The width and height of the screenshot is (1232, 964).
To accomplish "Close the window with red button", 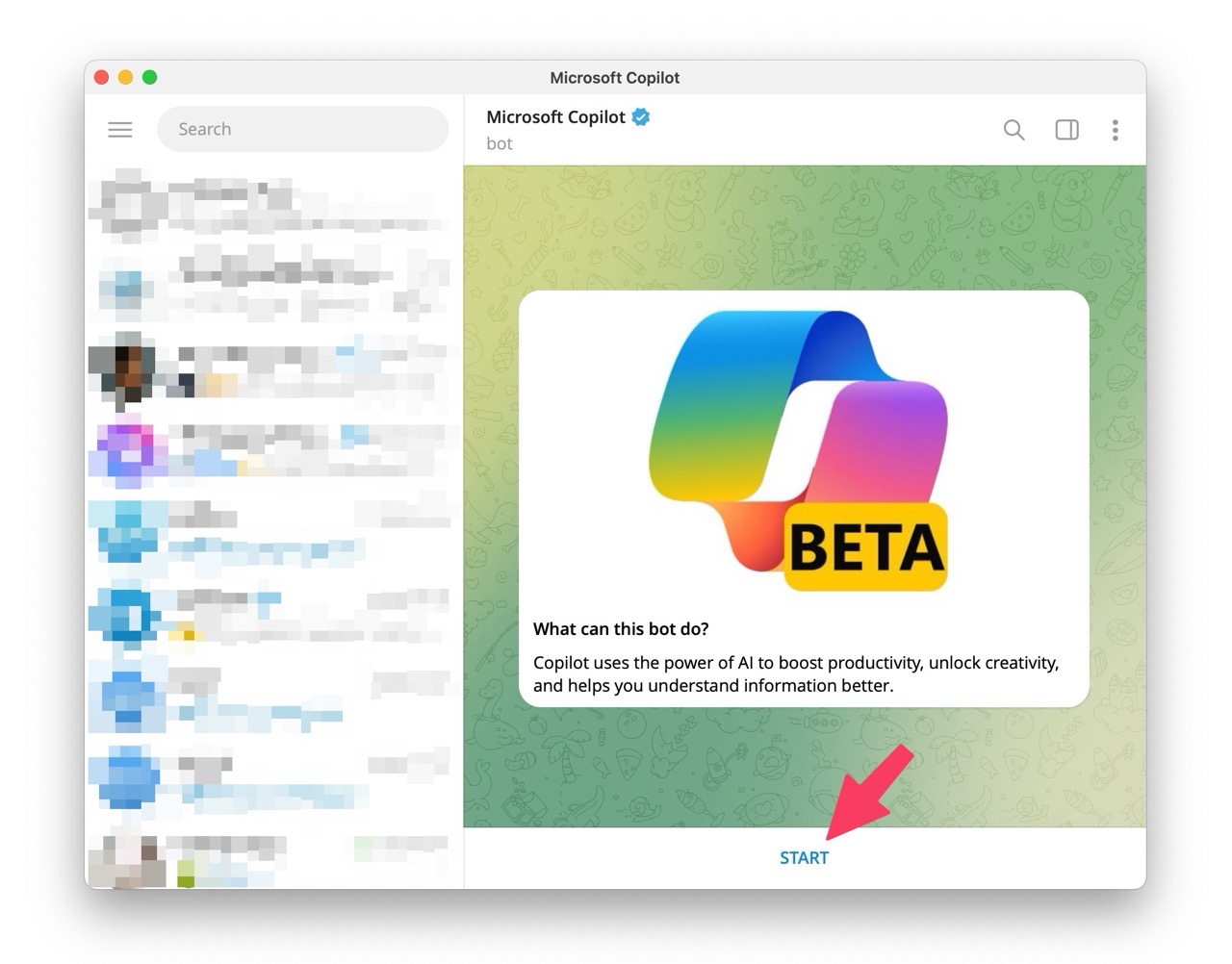I will point(102,77).
